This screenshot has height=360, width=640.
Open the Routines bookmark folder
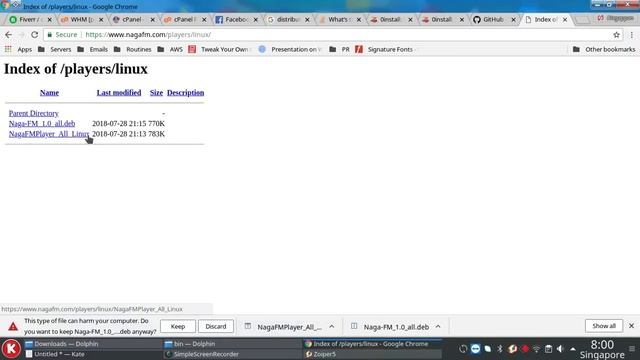132,49
